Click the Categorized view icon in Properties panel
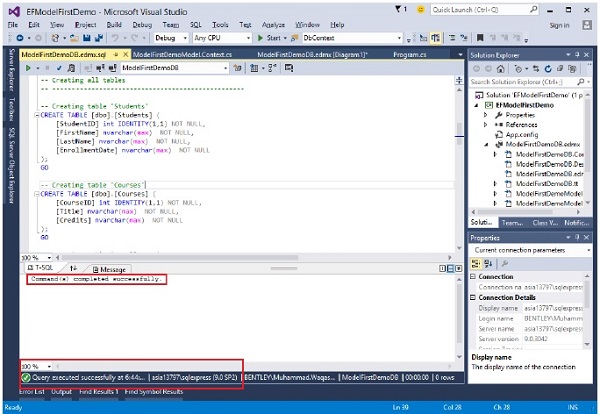Screen dimensions: 600x414 [476, 263]
